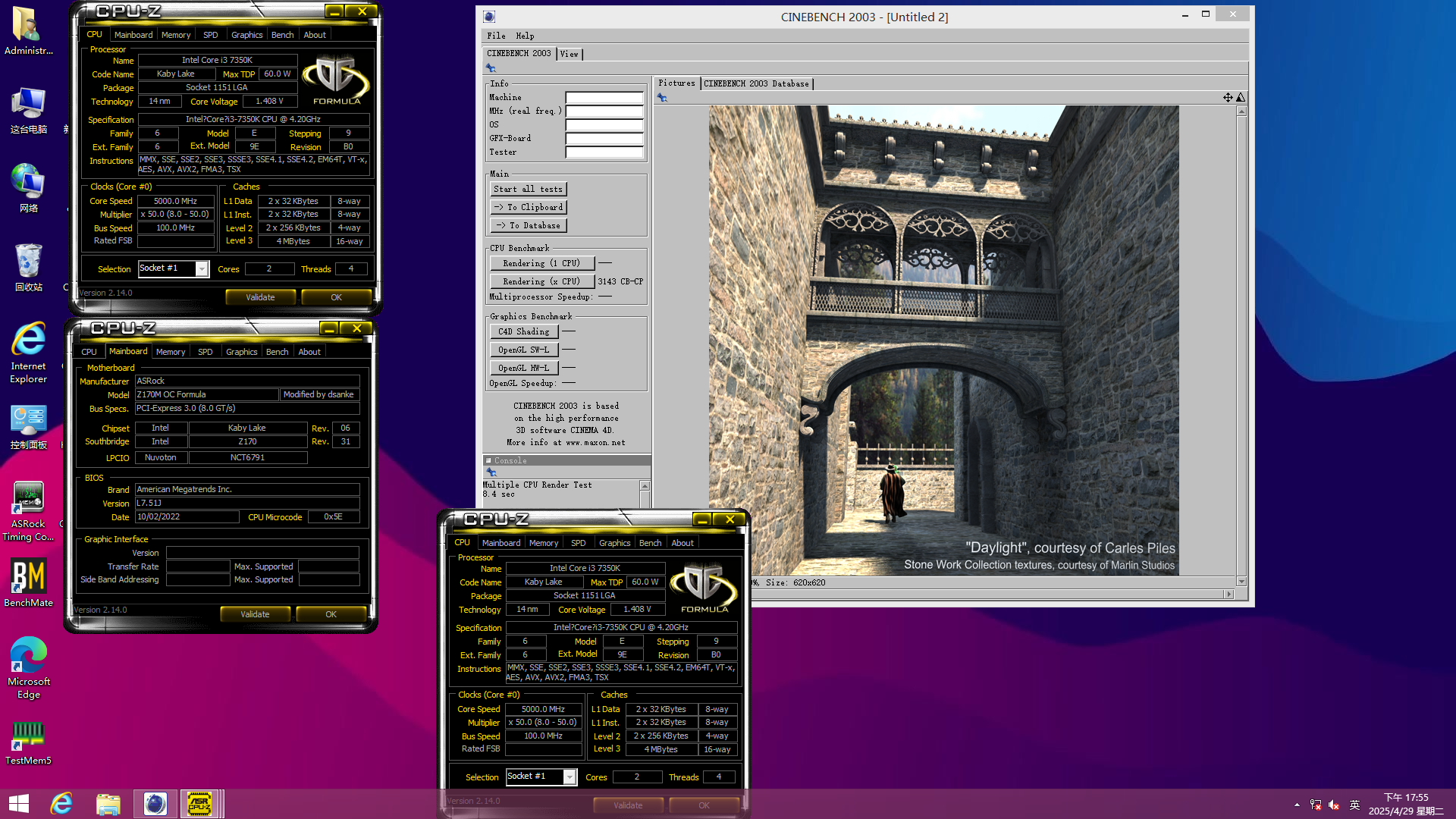The image size is (1456, 819).
Task: Click Start all tests button
Action: (x=528, y=189)
